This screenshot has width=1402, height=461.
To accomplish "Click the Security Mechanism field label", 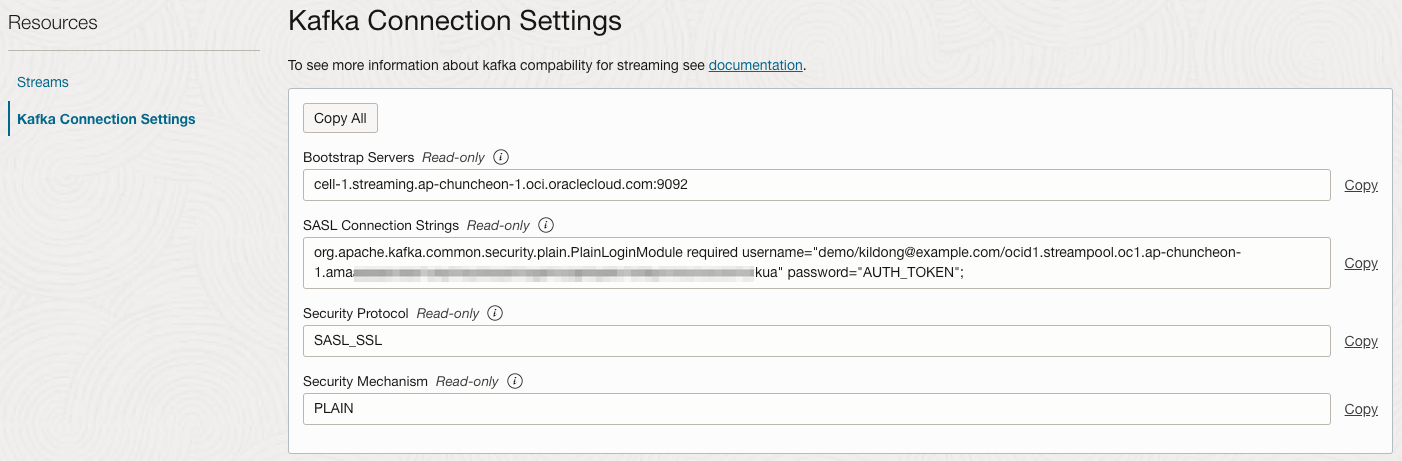I will (365, 381).
